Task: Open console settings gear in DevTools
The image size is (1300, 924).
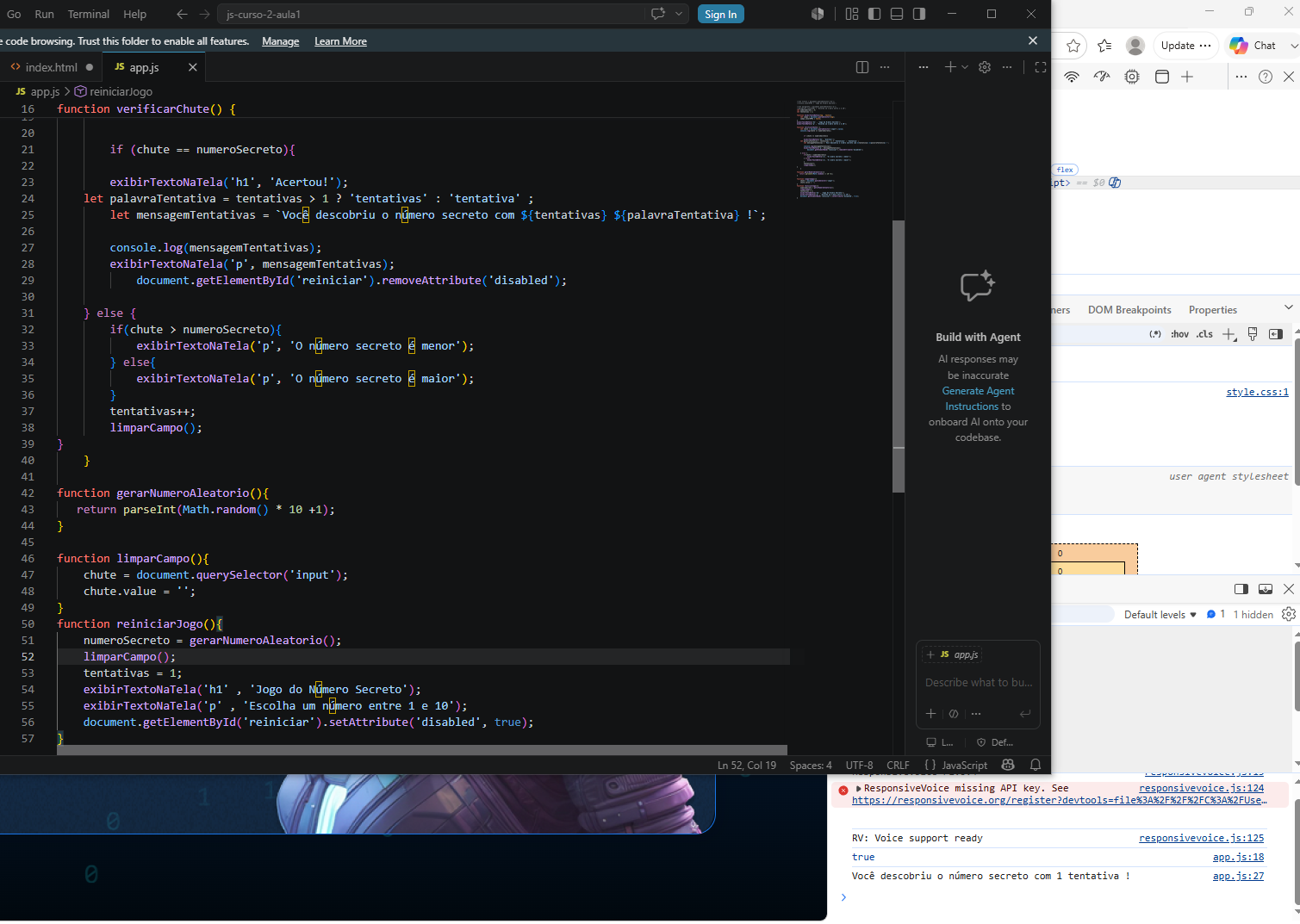Action: pos(1289,614)
